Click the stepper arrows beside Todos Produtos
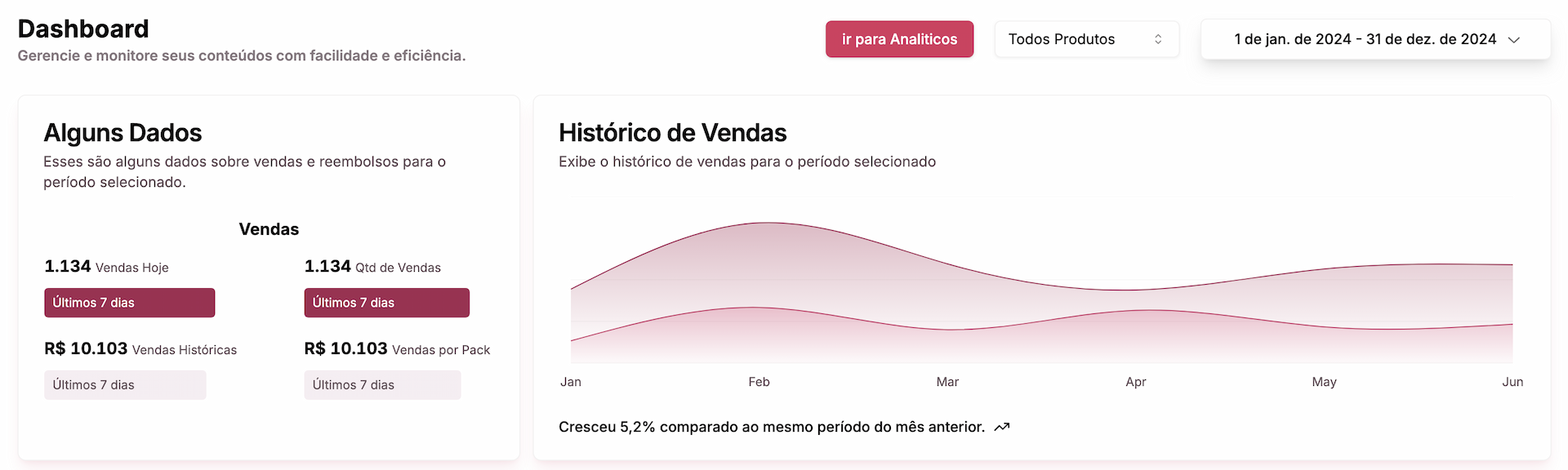Image resolution: width=1568 pixels, height=470 pixels. tap(1158, 38)
